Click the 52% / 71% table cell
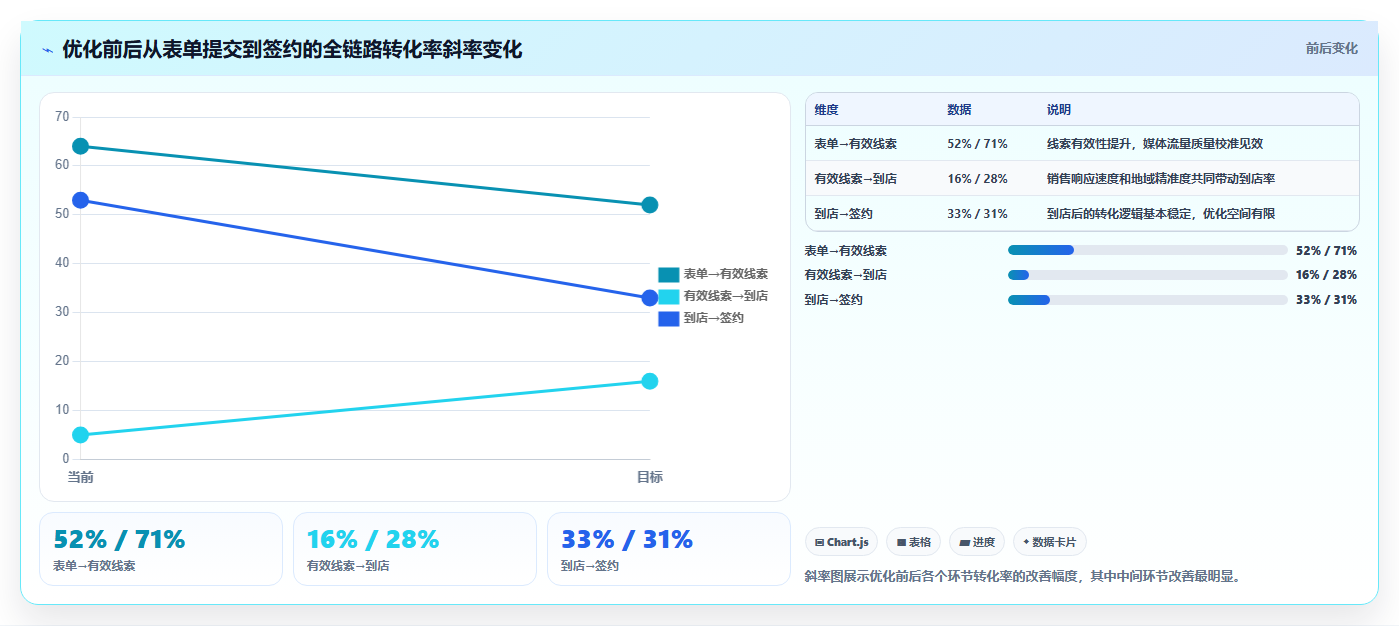 [977, 144]
